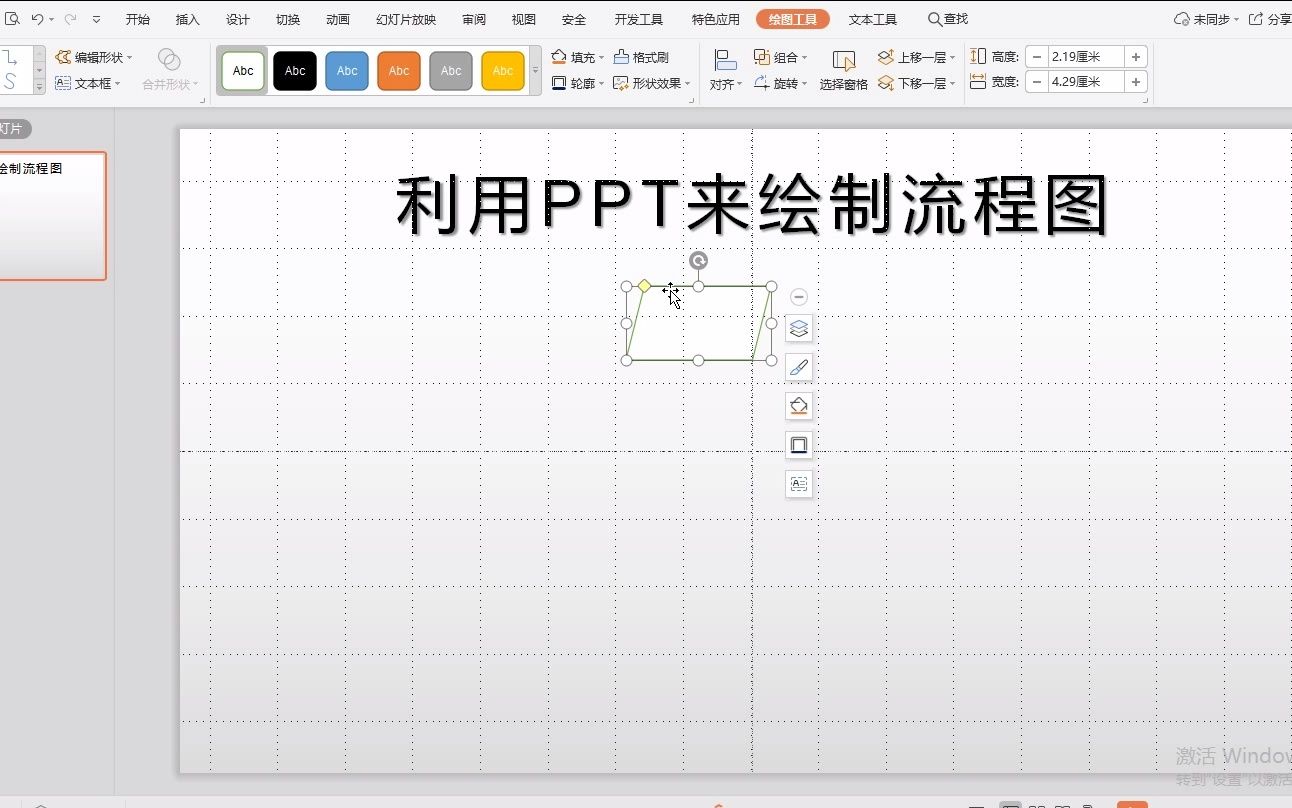
Task: Open the 轮廓 outline dropdown arrow
Action: [x=602, y=84]
